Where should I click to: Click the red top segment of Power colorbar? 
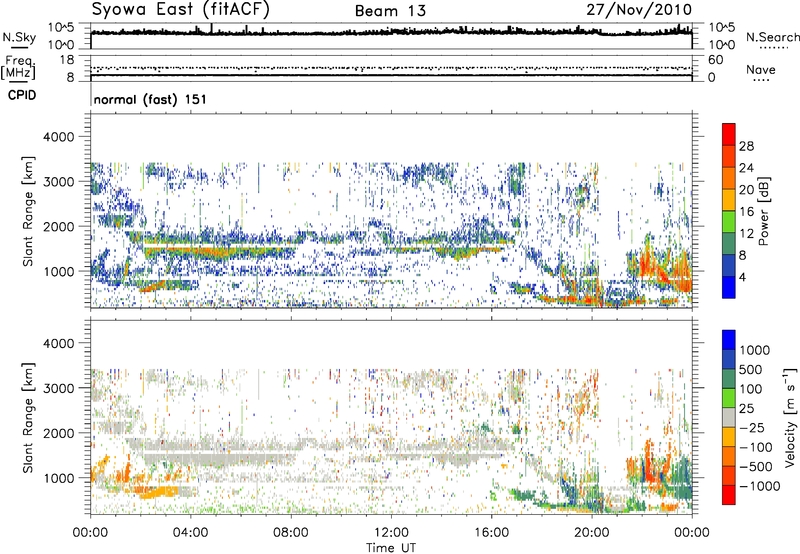tap(729, 134)
